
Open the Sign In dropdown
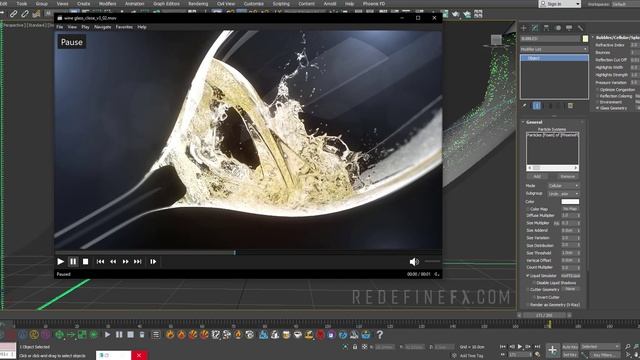[x=560, y=4]
